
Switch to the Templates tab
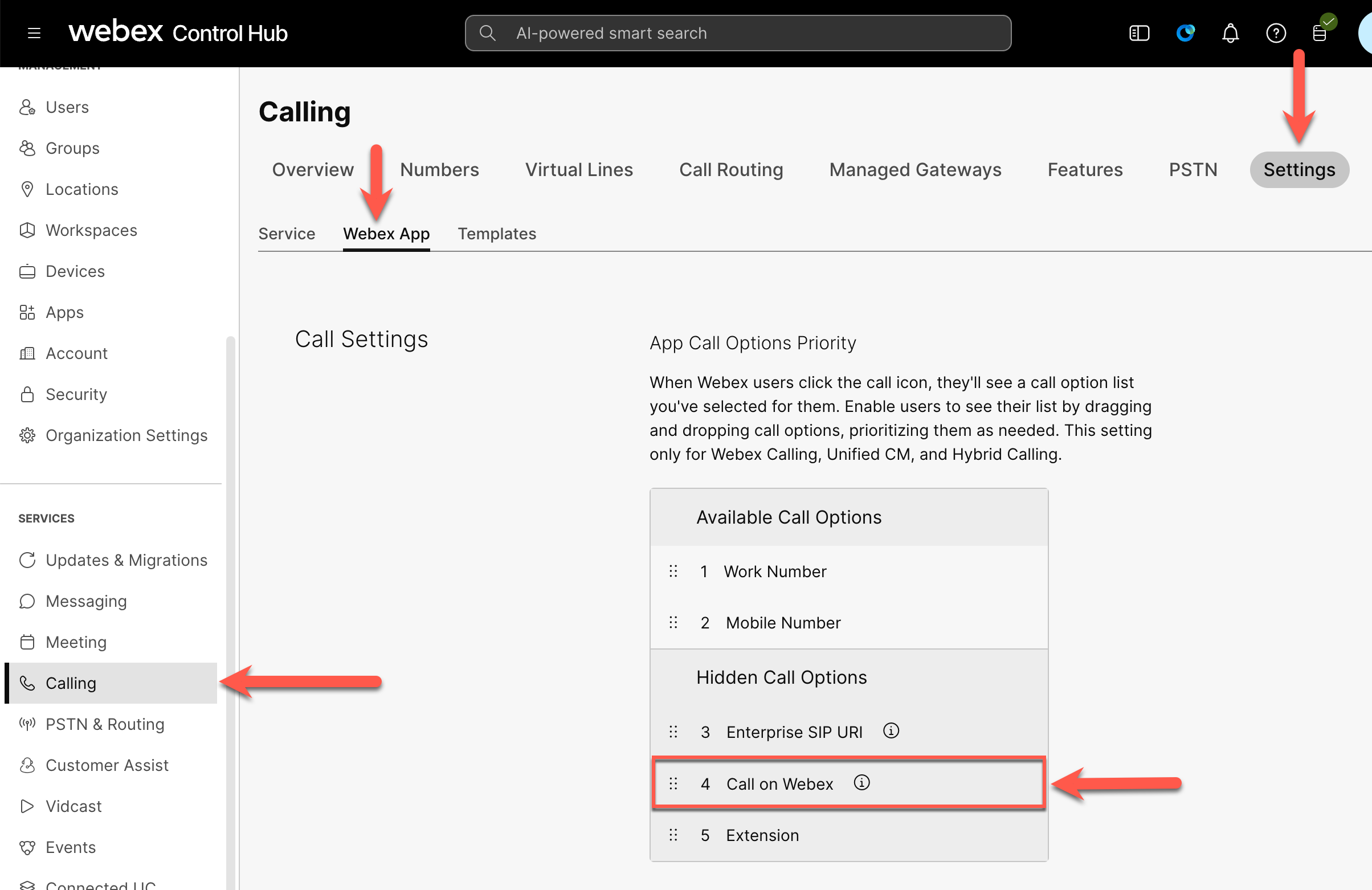point(497,234)
